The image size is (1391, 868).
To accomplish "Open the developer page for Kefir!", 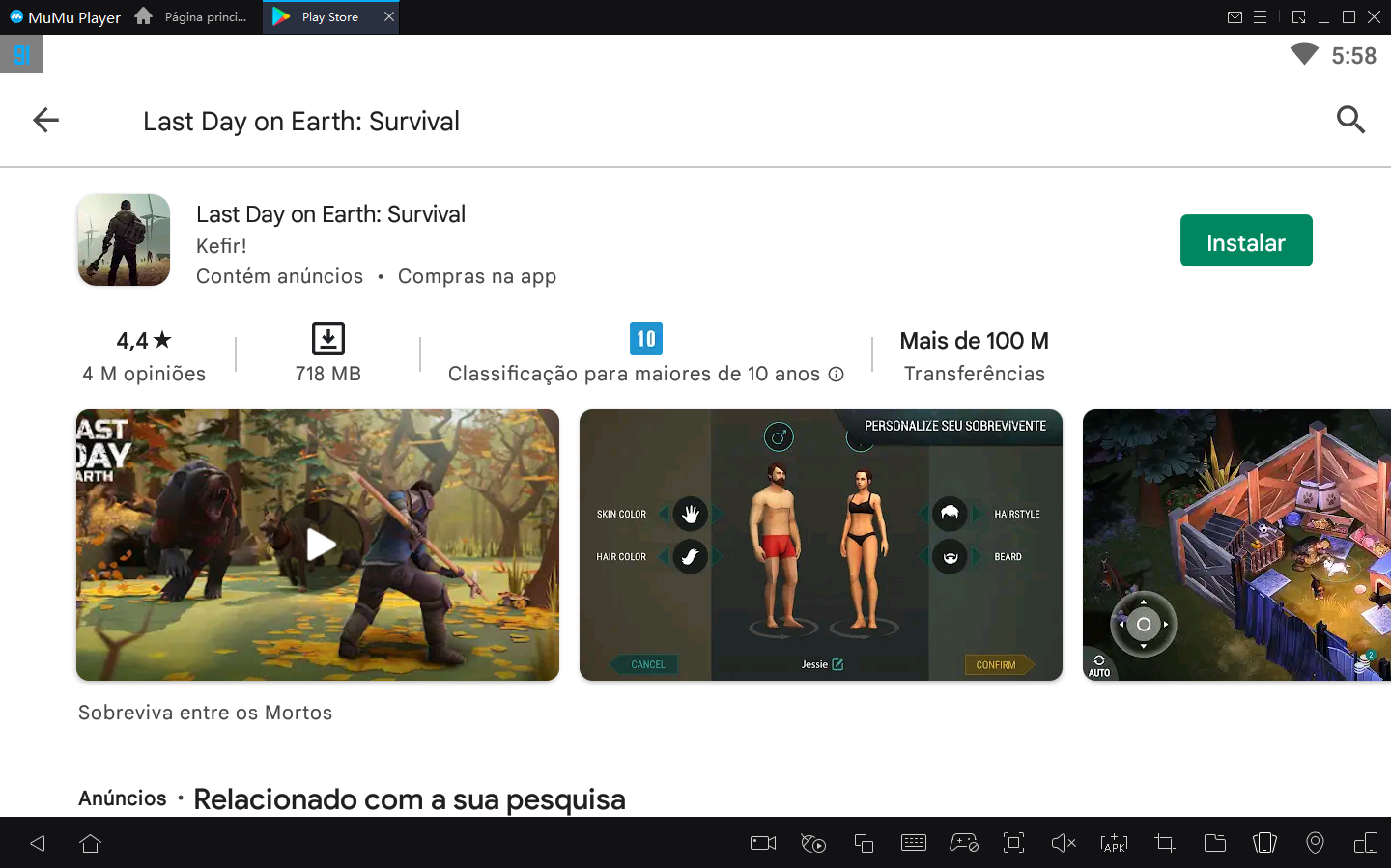I will (221, 246).
